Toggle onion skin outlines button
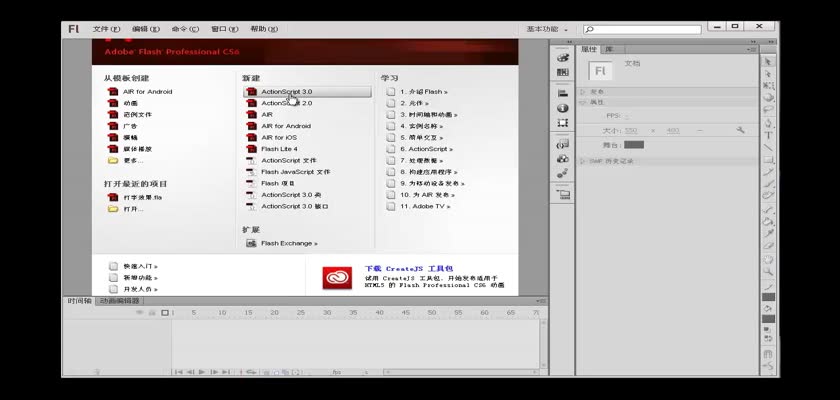 pyautogui.click(x=275, y=372)
